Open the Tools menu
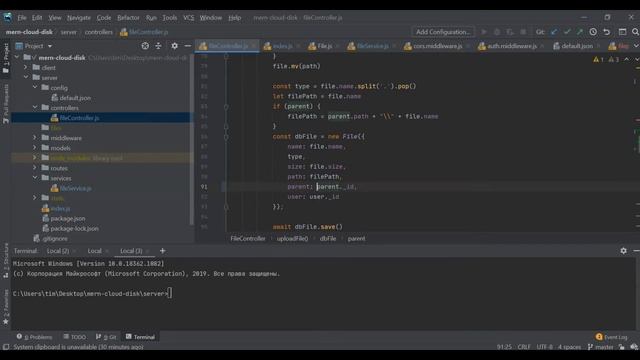The width and height of the screenshot is (640, 360). coord(170,18)
